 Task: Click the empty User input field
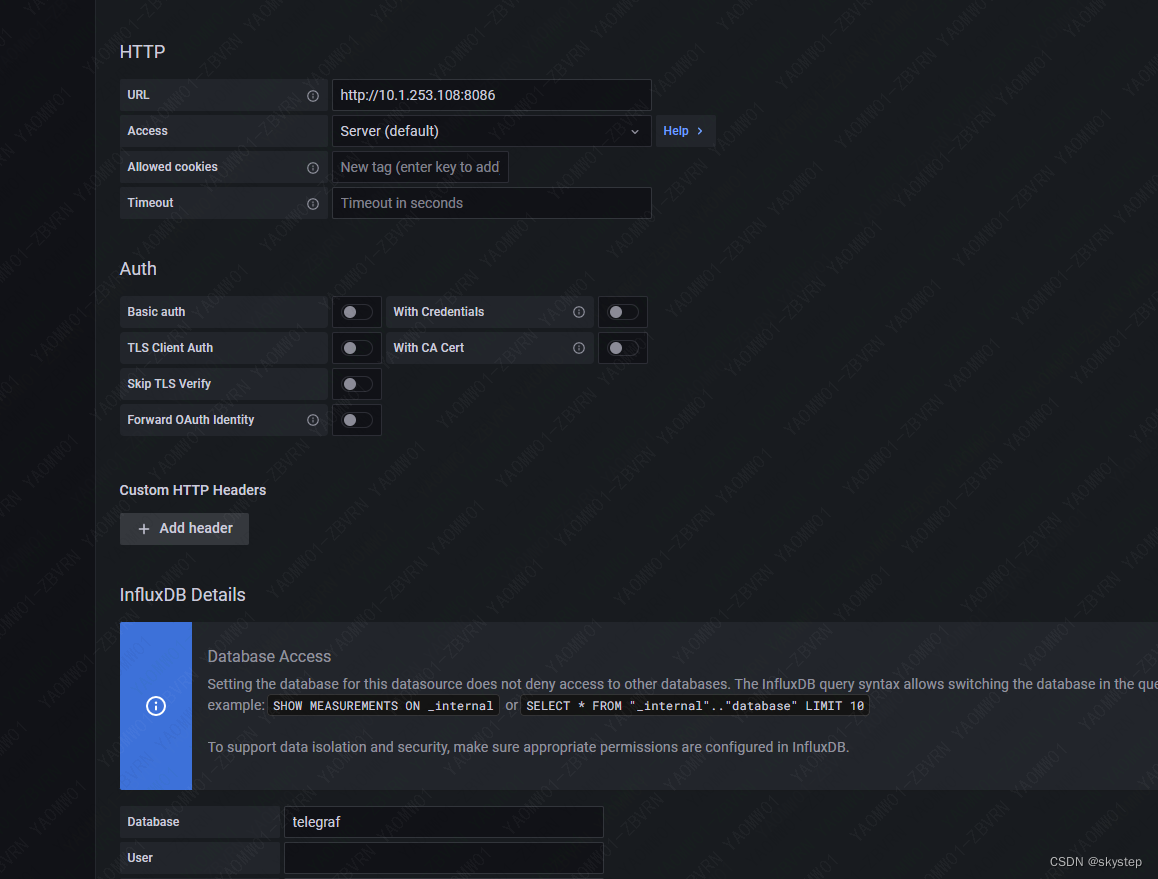443,858
